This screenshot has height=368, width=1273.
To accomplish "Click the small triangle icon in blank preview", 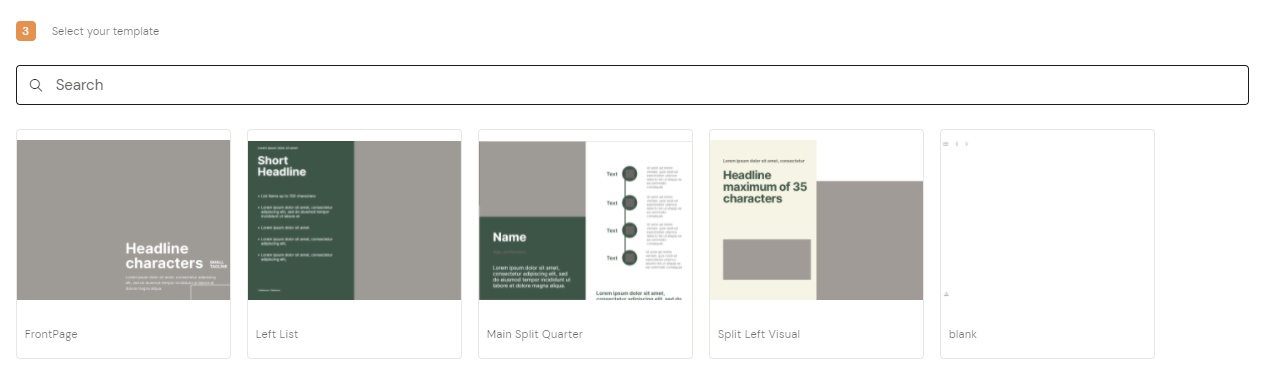I will pyautogui.click(x=946, y=294).
